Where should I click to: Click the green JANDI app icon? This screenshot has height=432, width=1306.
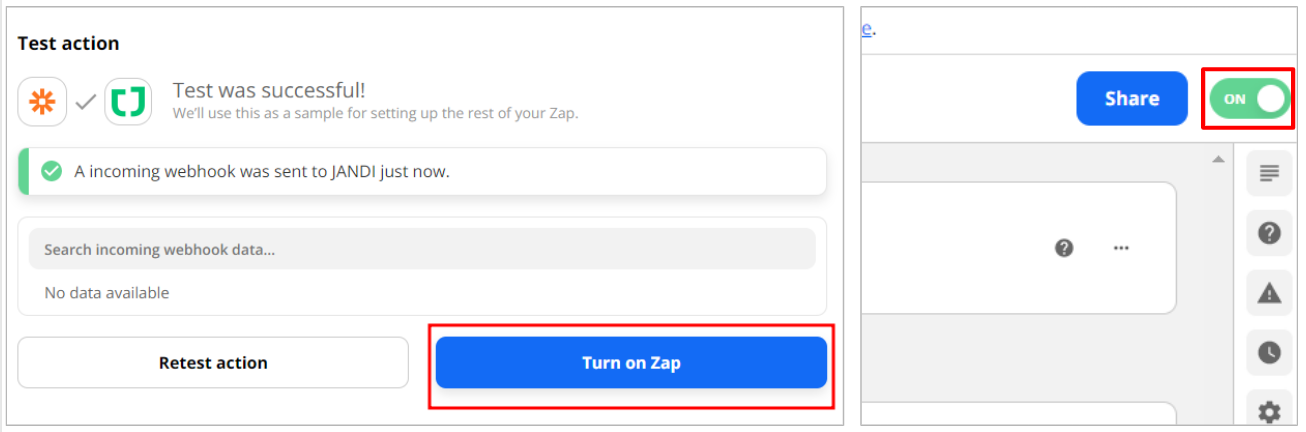tap(128, 101)
